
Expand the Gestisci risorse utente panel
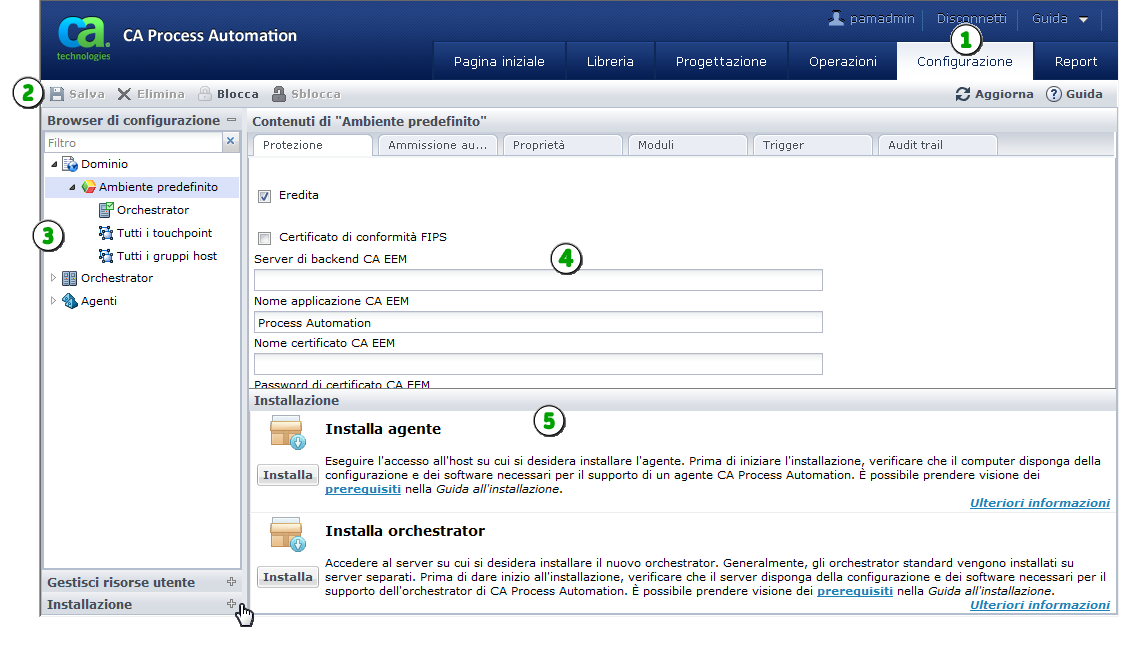coord(231,582)
